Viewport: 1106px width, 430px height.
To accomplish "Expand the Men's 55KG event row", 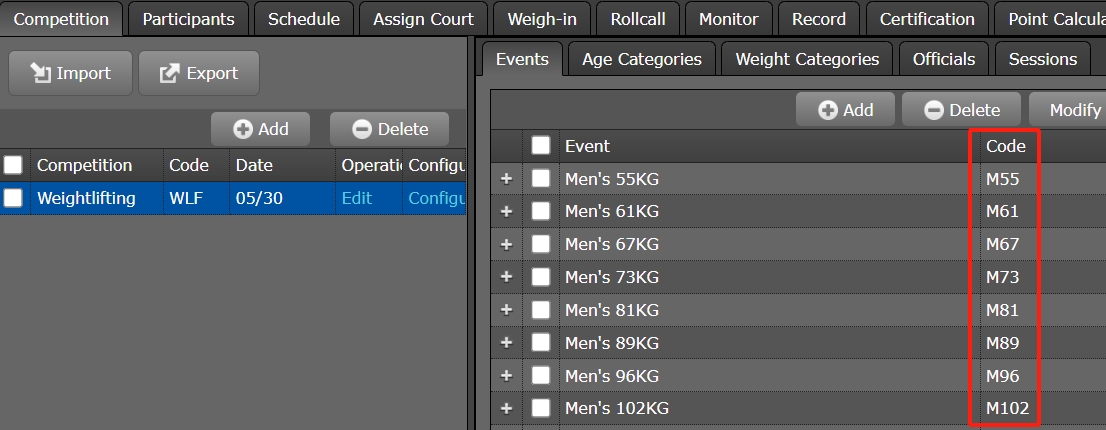I will [506, 179].
